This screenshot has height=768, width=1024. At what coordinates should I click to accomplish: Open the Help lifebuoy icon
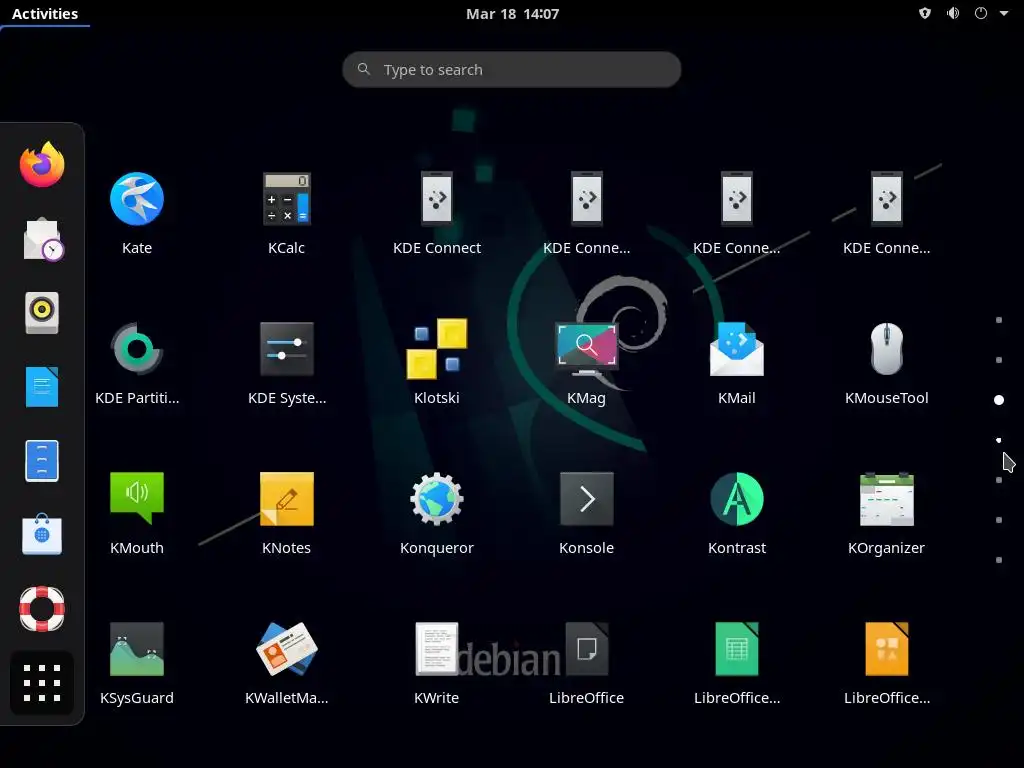(42, 609)
